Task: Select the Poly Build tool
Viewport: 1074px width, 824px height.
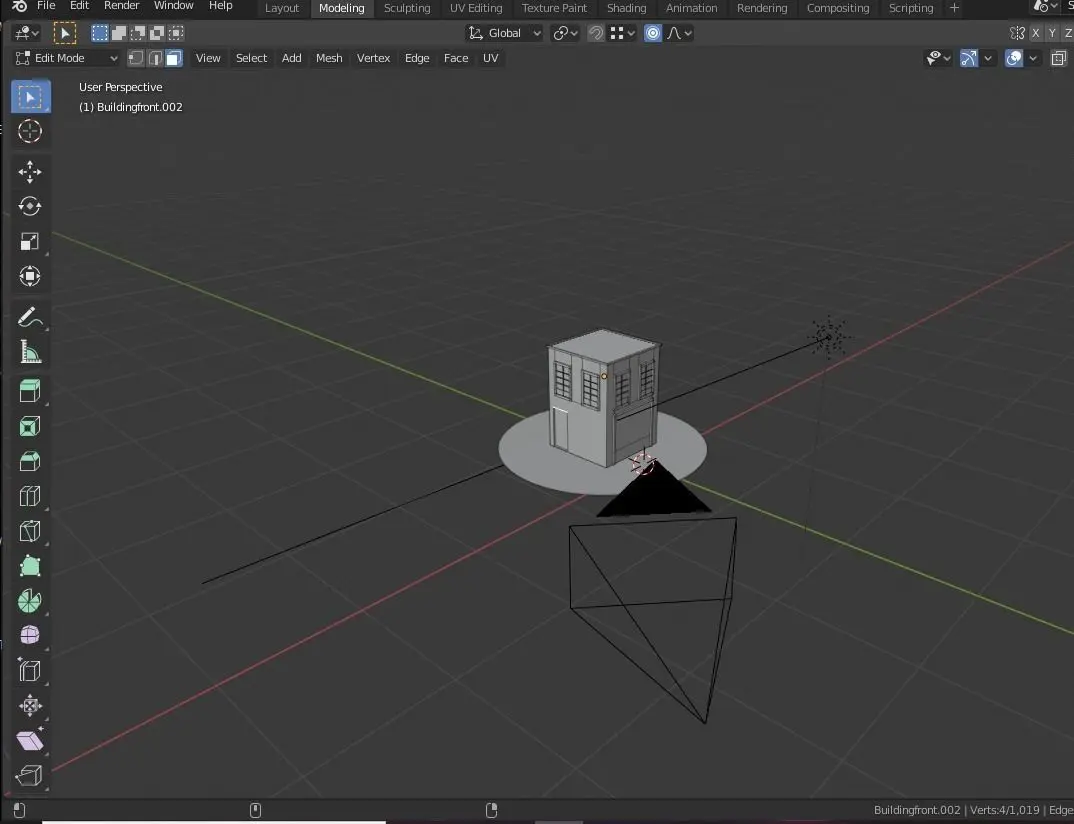Action: 30,566
